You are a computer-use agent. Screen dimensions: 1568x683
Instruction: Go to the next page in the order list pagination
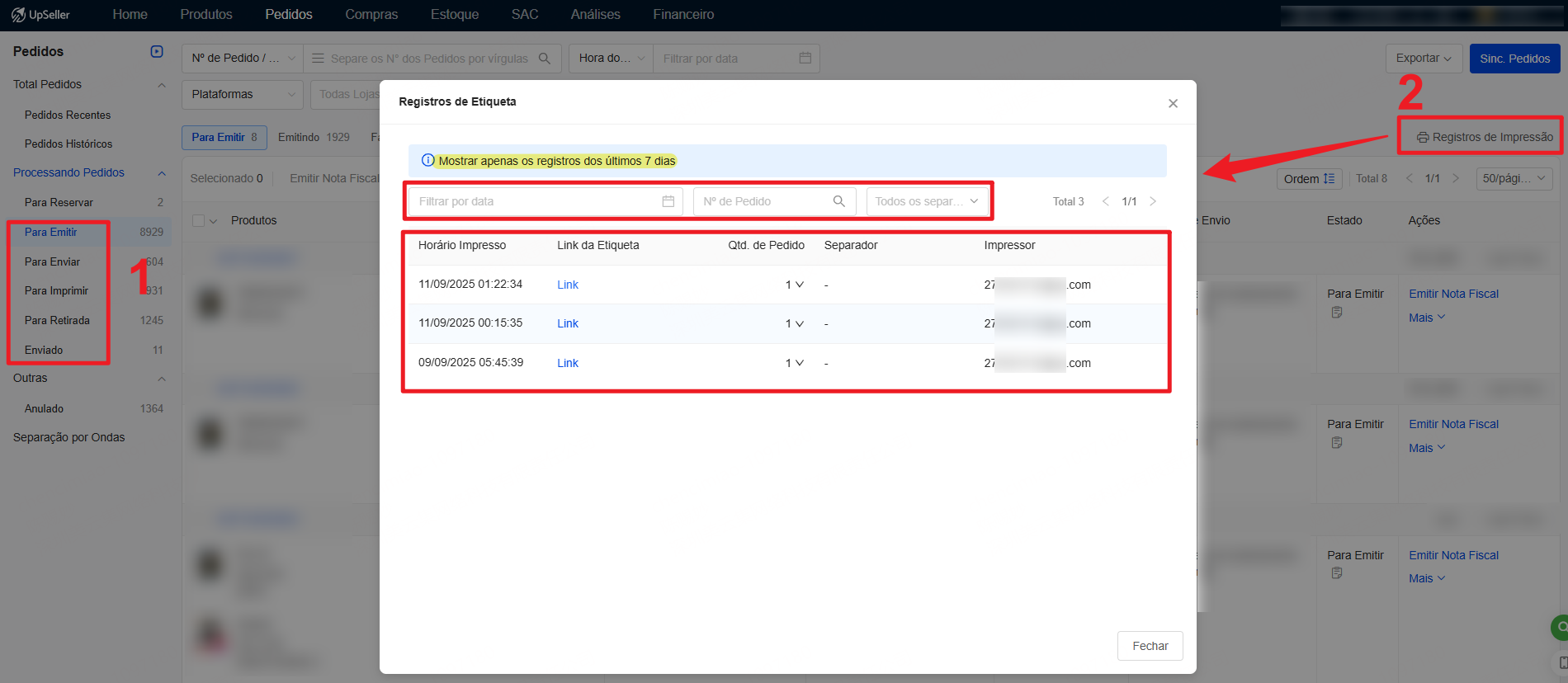[1456, 178]
